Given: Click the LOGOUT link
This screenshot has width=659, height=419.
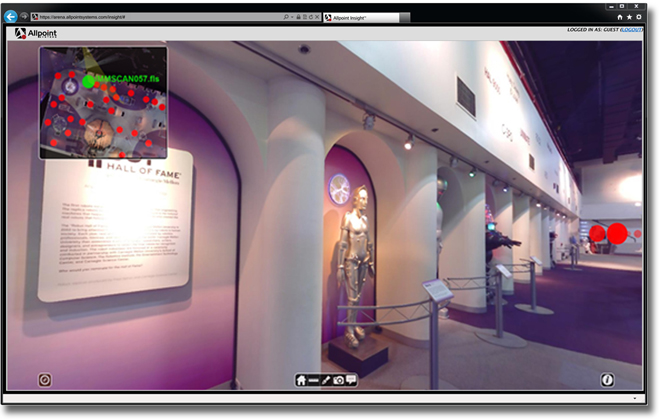Looking at the screenshot, I should (x=631, y=31).
